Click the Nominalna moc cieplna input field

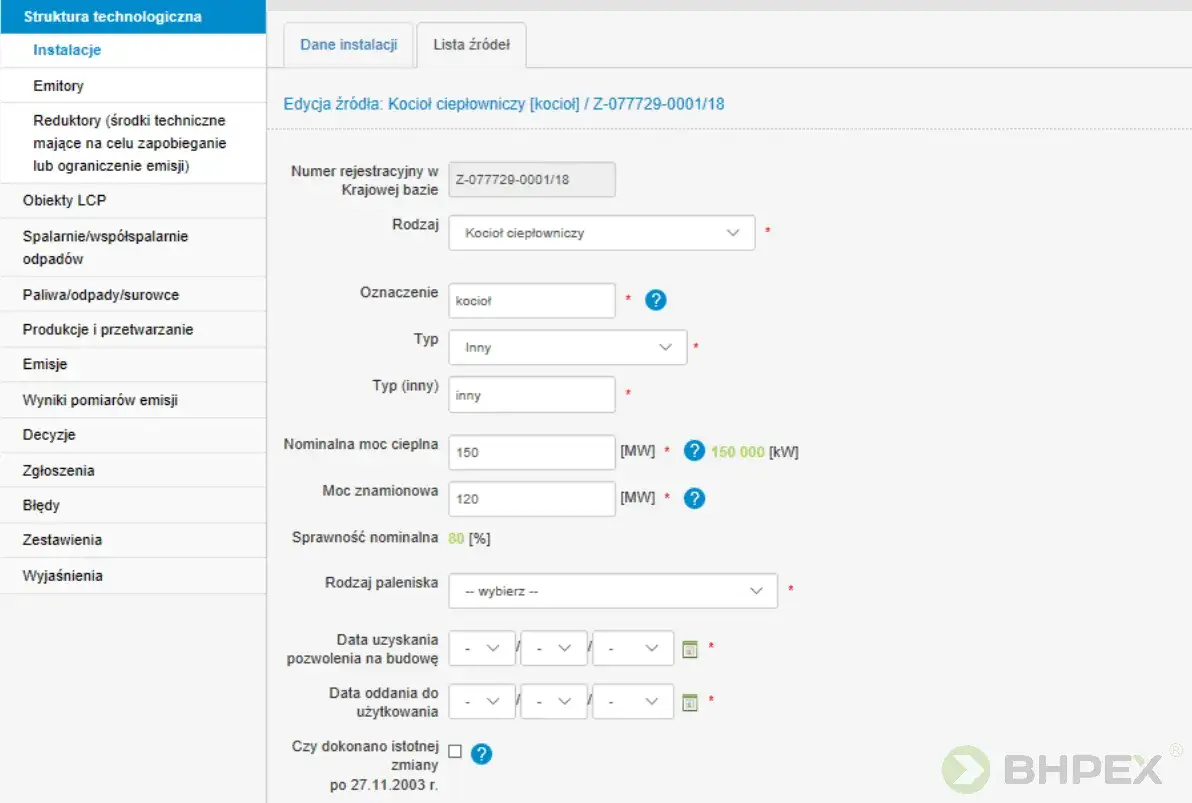point(531,452)
